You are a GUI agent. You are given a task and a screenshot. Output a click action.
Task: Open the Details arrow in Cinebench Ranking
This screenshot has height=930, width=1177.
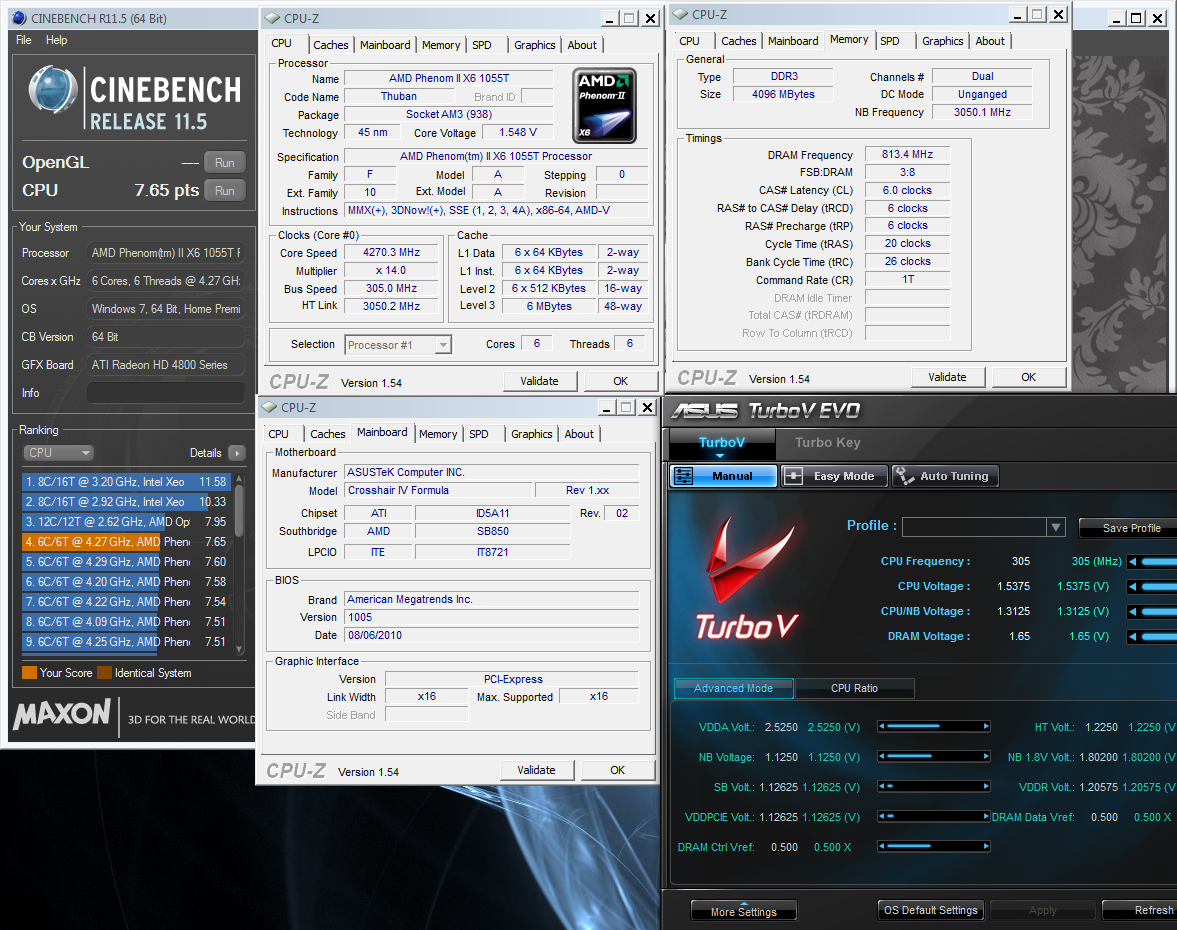pos(236,453)
